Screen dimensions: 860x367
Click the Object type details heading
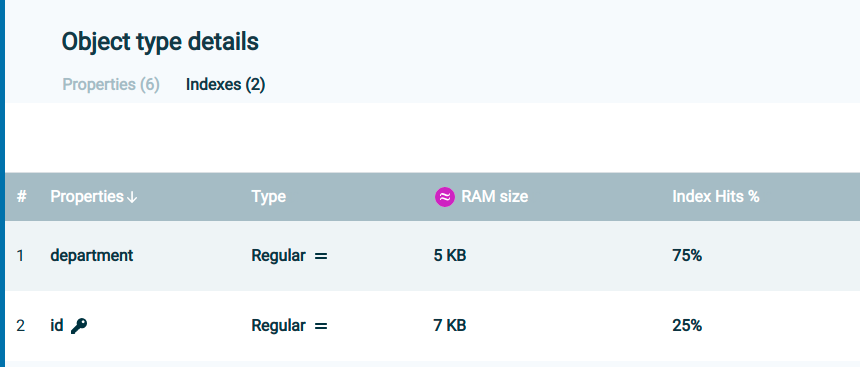(160, 41)
